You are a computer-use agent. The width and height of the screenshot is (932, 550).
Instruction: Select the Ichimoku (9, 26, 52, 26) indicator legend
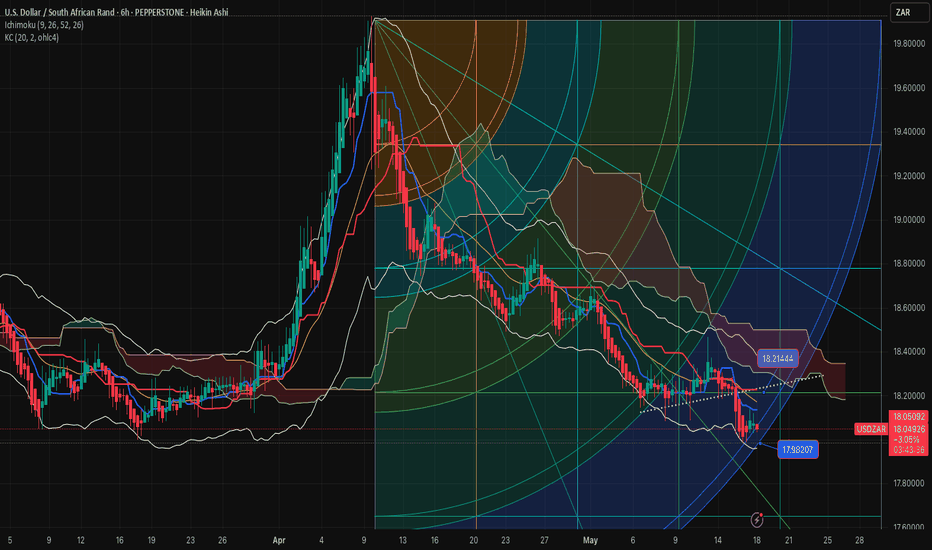pos(44,25)
